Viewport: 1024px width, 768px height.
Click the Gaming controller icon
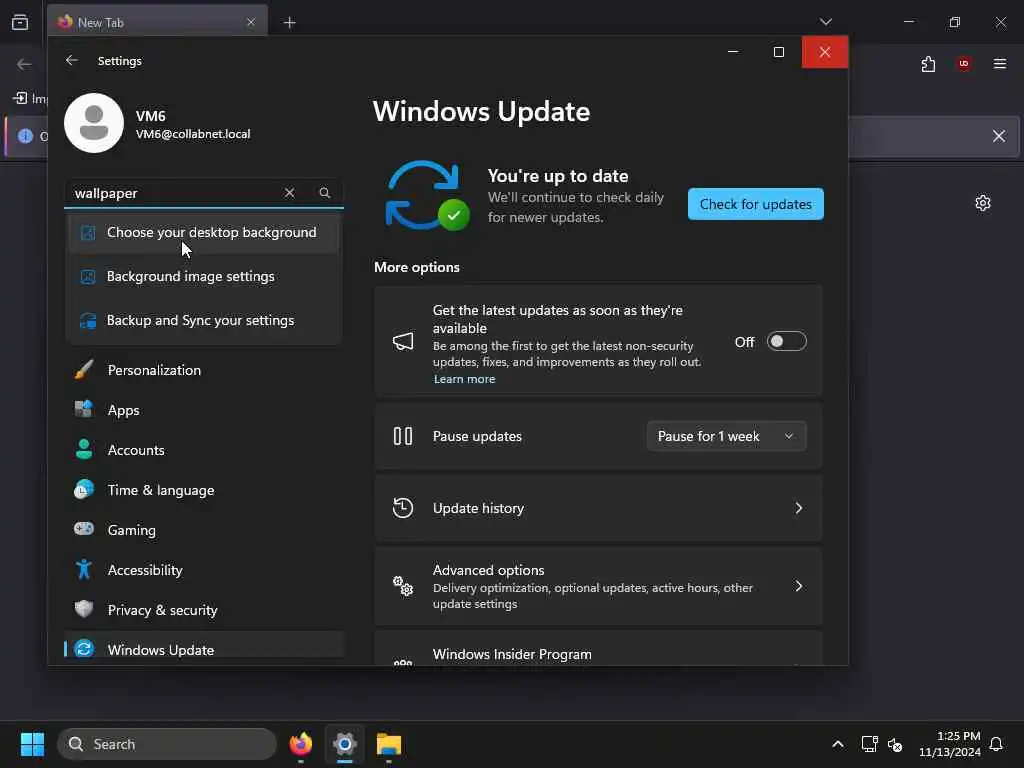click(x=84, y=528)
